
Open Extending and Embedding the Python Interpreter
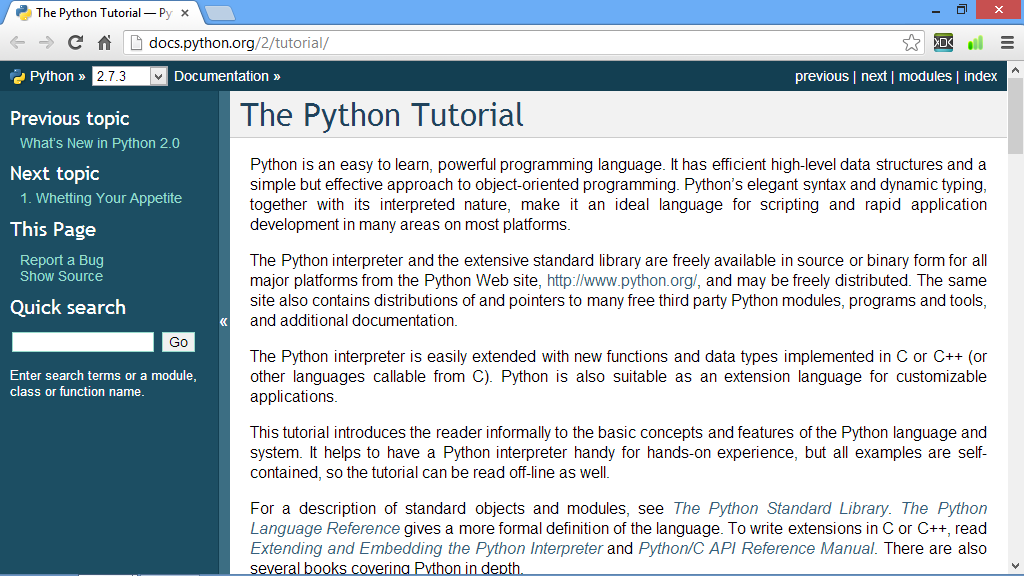[426, 549]
